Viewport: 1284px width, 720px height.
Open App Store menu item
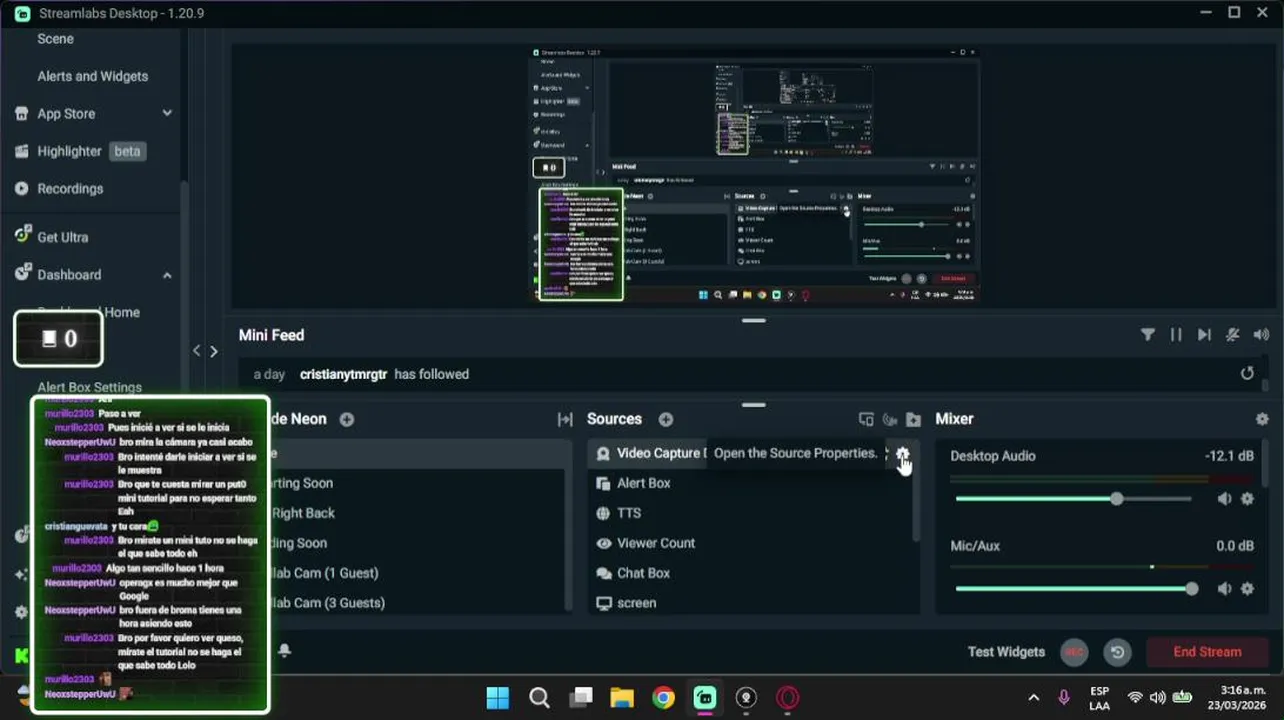coord(66,114)
